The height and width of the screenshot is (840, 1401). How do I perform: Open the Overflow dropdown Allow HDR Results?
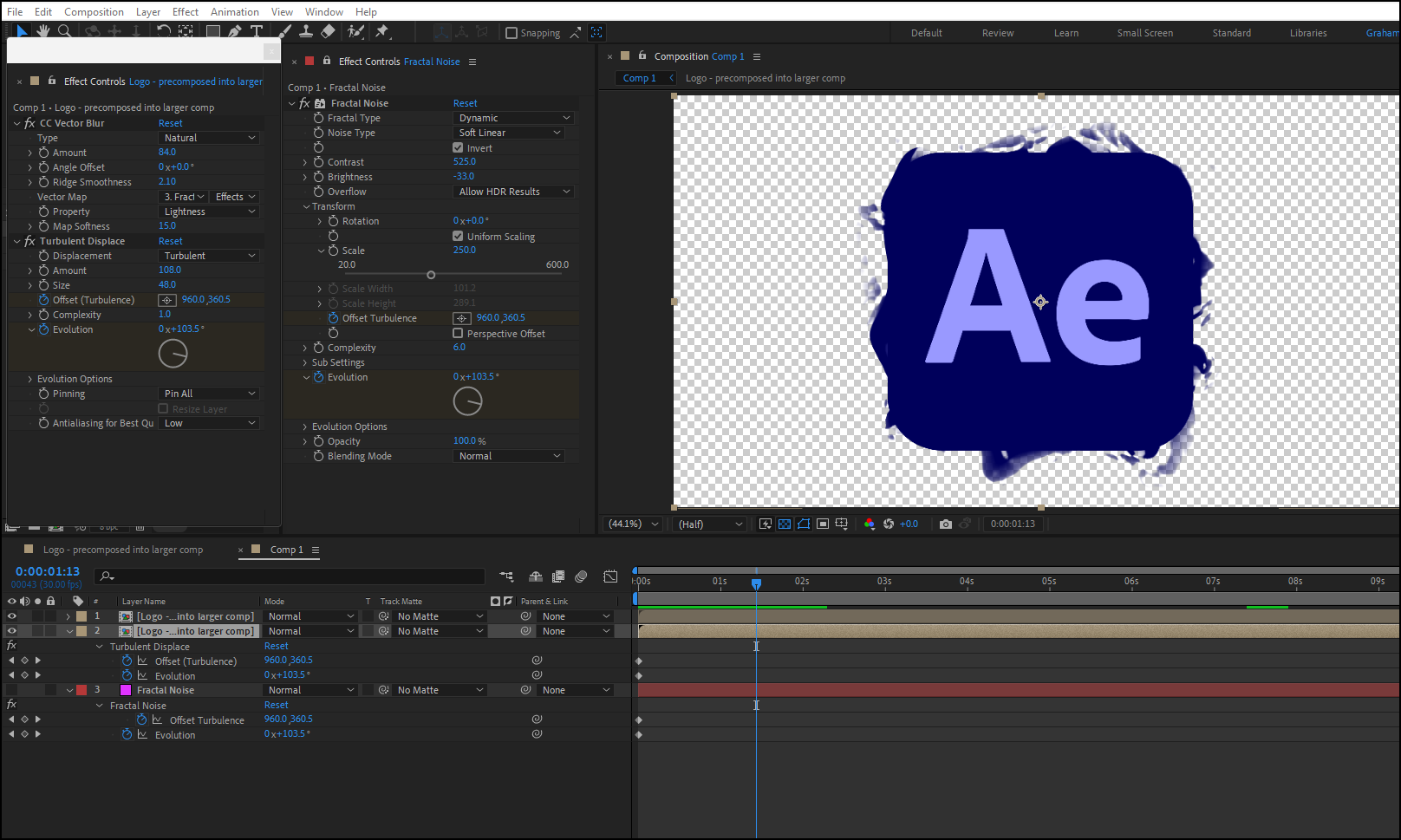513,192
